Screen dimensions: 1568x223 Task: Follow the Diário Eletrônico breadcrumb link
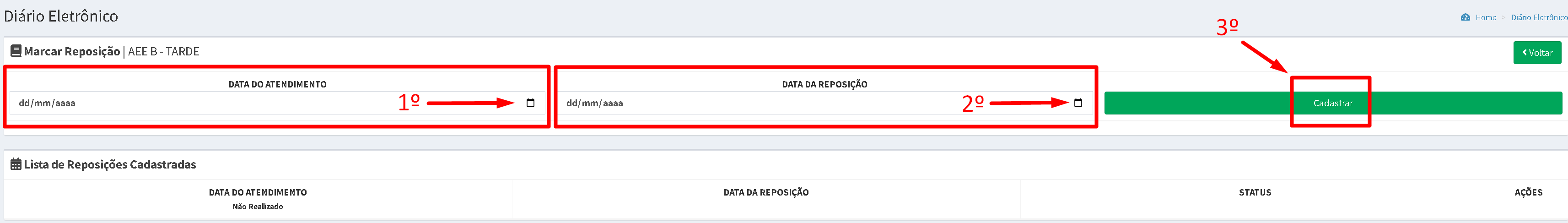(1539, 17)
